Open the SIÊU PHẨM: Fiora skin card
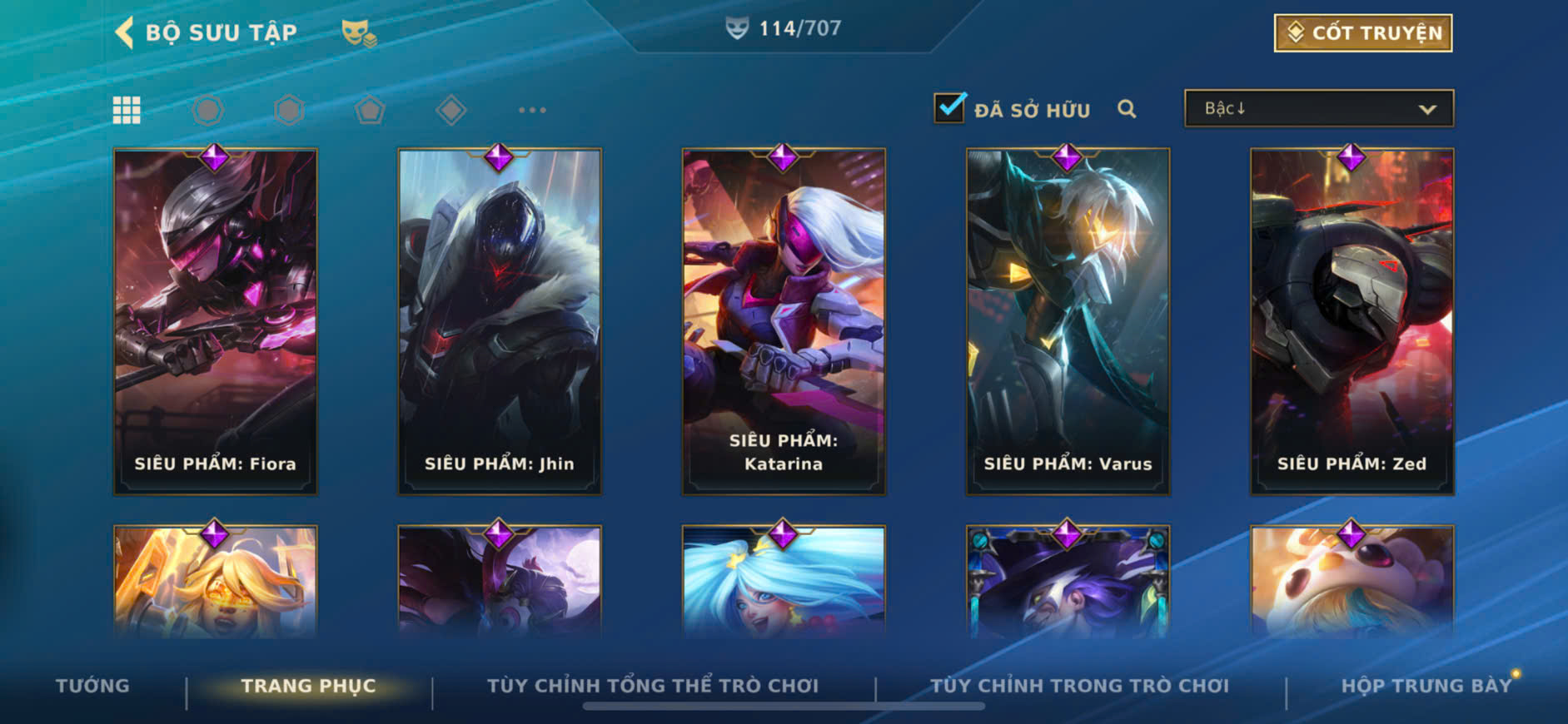Viewport: 1568px width, 724px height. 216,321
